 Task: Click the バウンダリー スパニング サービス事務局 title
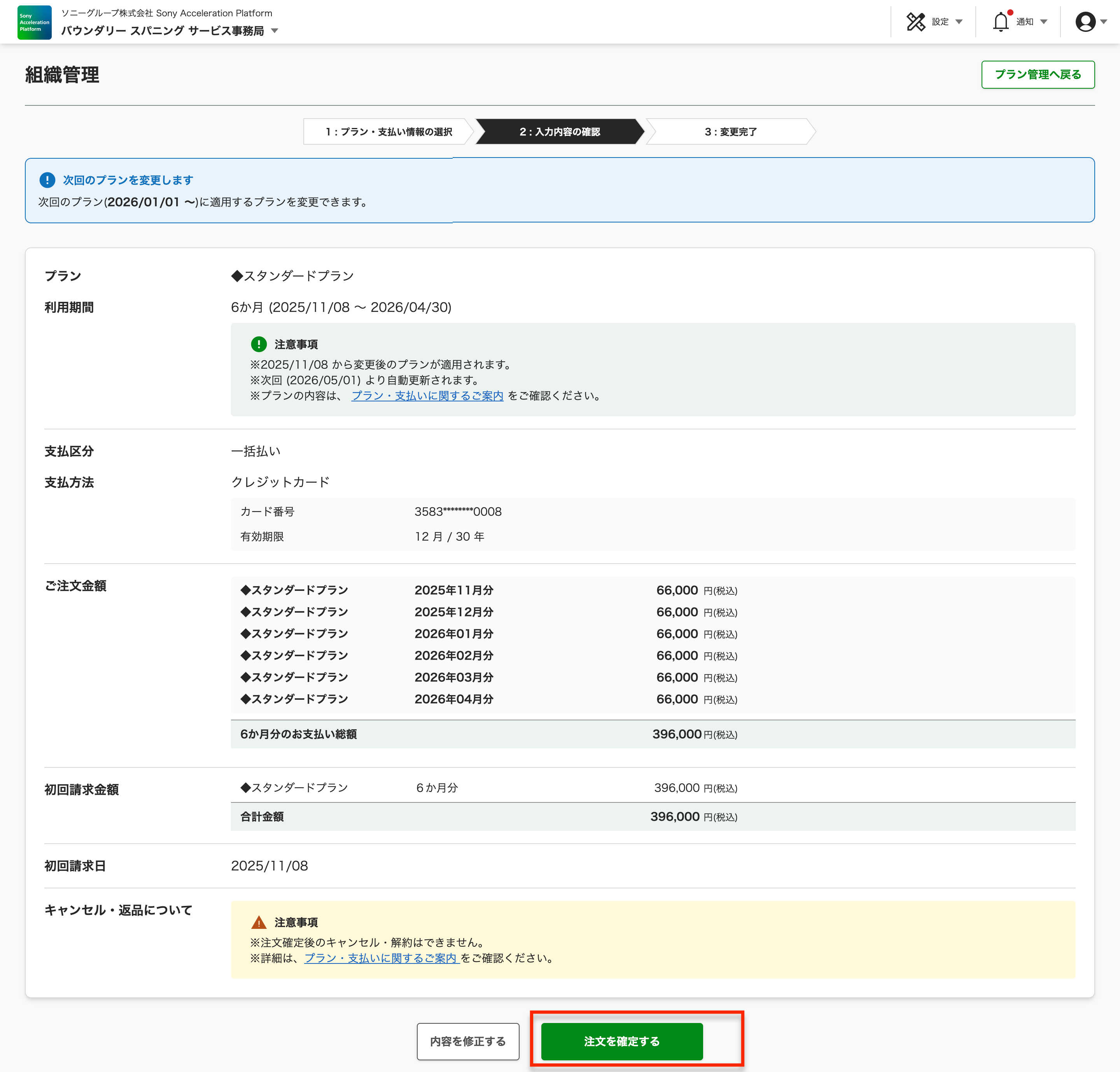coord(162,31)
